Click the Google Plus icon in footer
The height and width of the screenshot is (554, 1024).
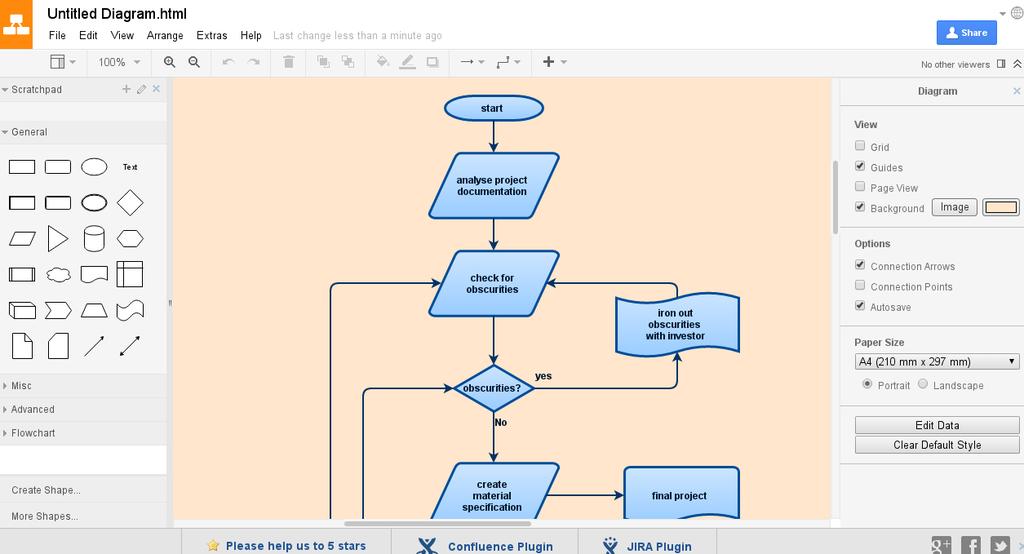(x=941, y=545)
